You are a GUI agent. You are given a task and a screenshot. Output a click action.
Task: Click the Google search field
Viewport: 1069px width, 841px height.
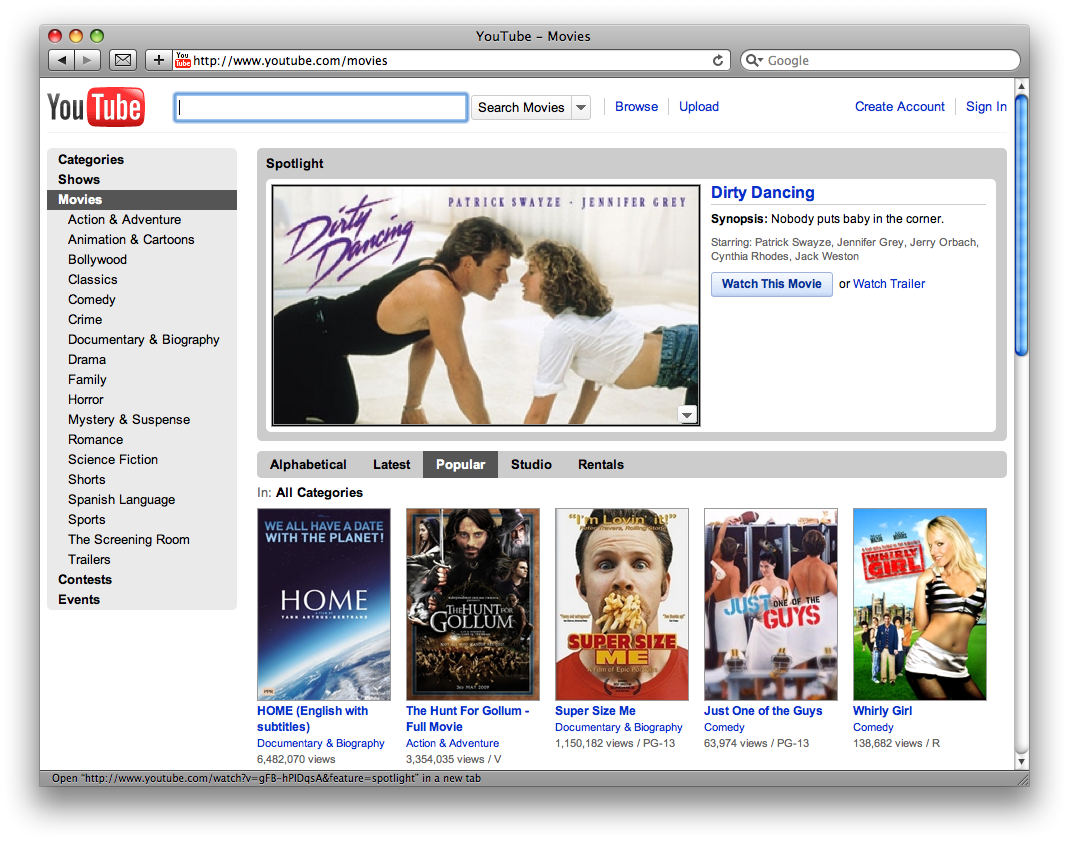pyautogui.click(x=880, y=61)
